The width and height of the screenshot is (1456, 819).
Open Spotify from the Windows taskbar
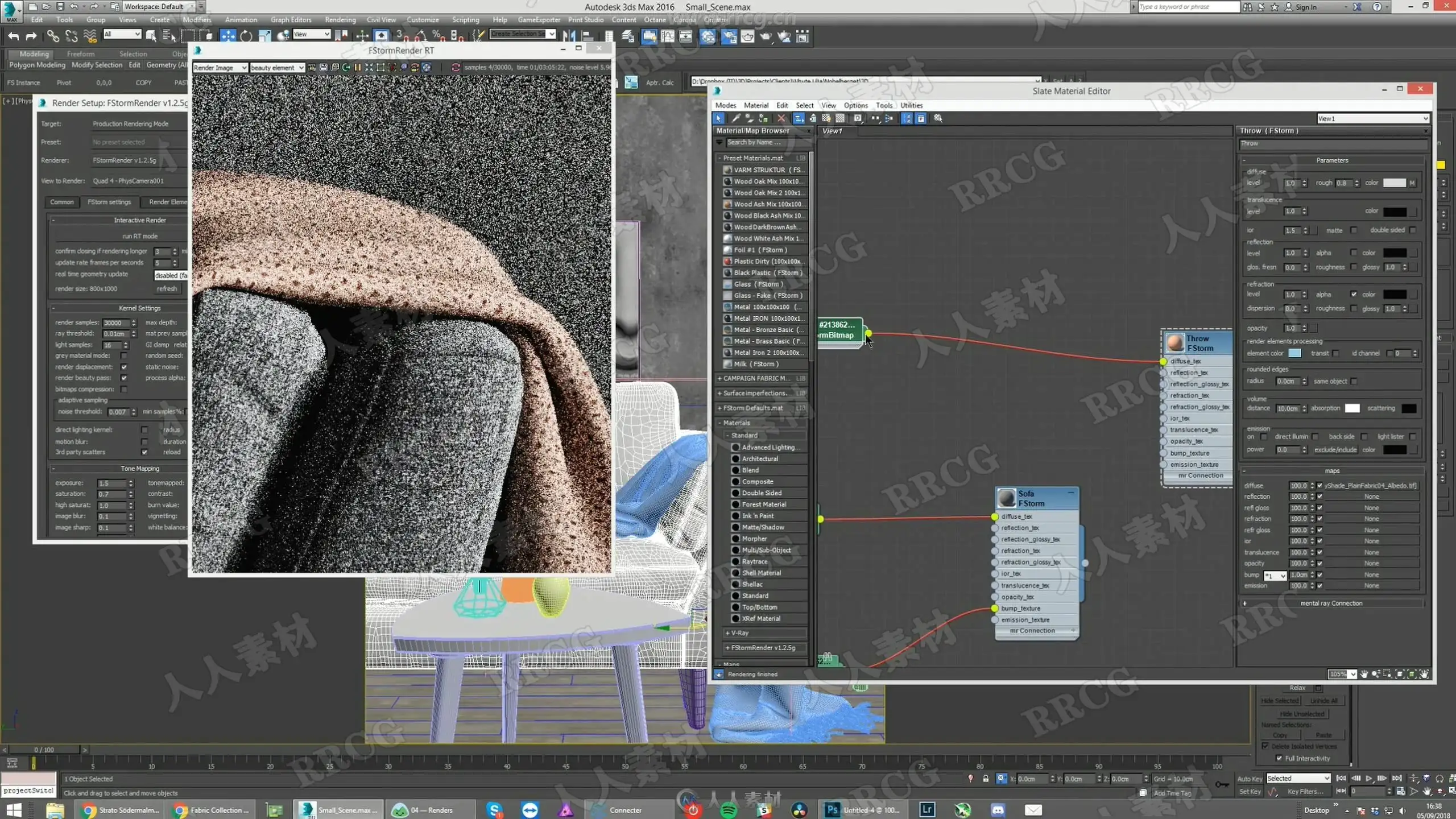(729, 810)
